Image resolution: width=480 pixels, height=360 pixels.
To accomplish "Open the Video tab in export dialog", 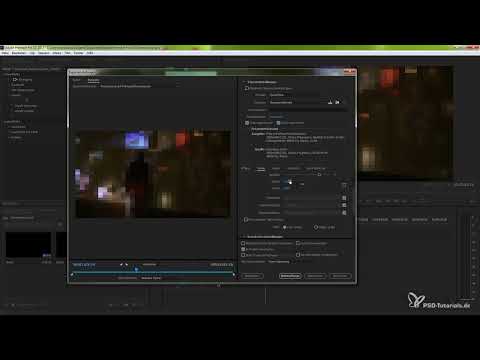I will (x=261, y=169).
